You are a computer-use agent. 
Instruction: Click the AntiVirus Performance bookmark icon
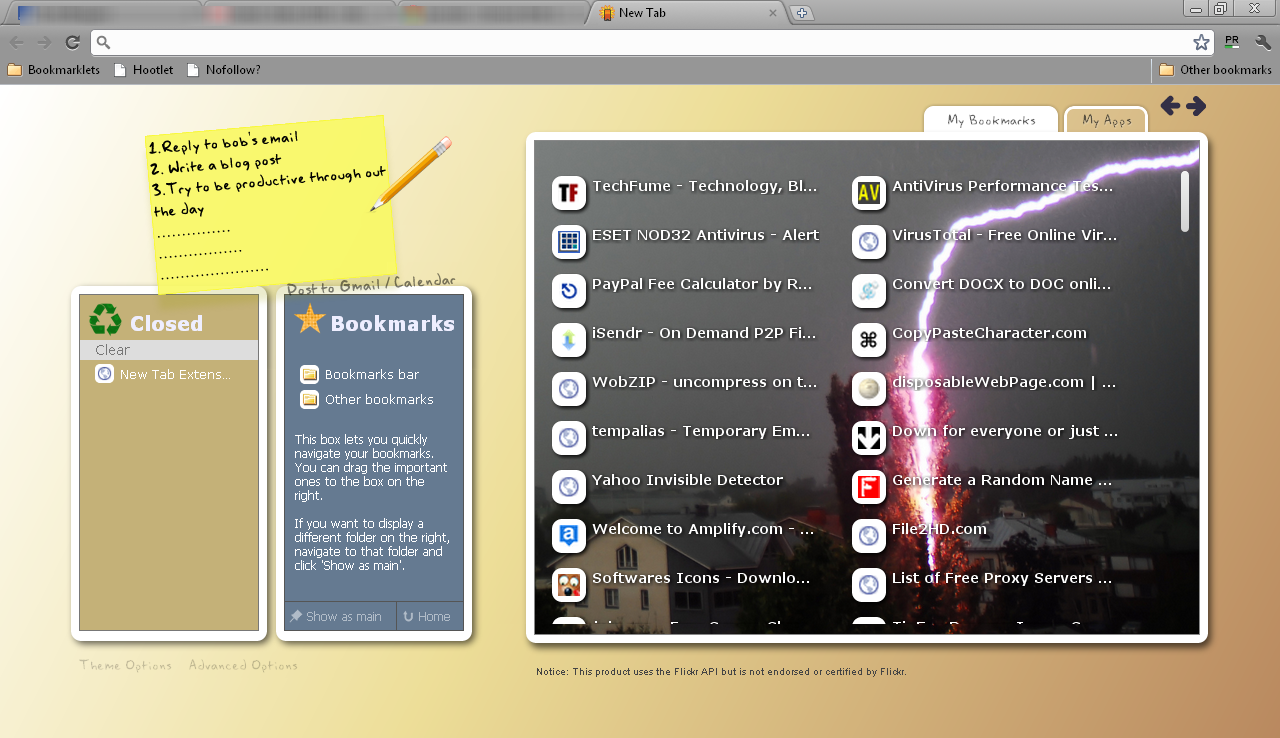click(869, 193)
